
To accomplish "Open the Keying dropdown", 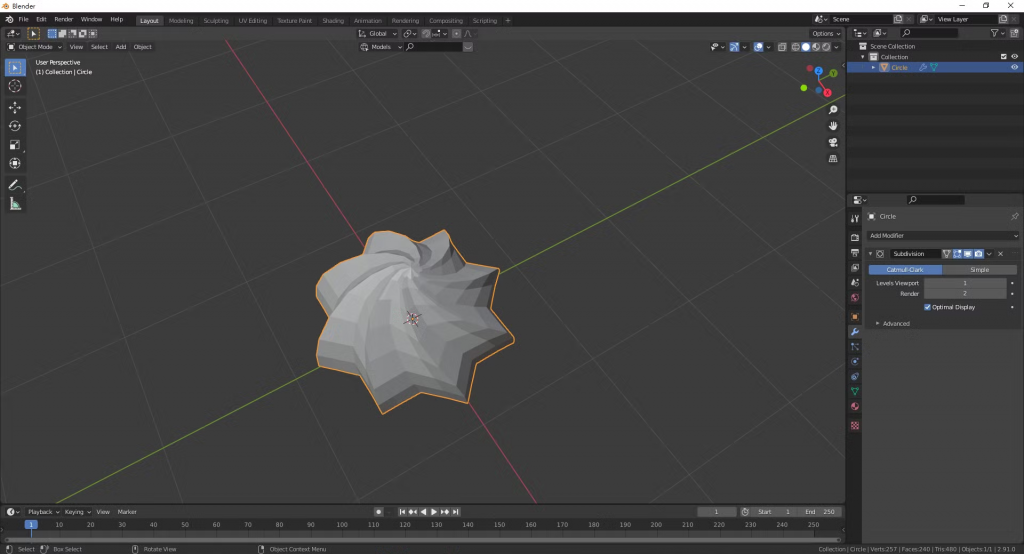I will 77,512.
